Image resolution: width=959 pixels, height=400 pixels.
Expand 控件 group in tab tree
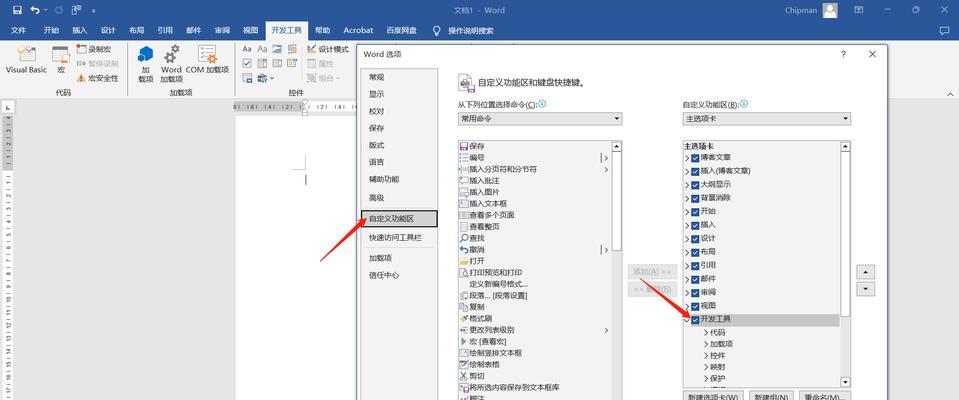(x=706, y=356)
